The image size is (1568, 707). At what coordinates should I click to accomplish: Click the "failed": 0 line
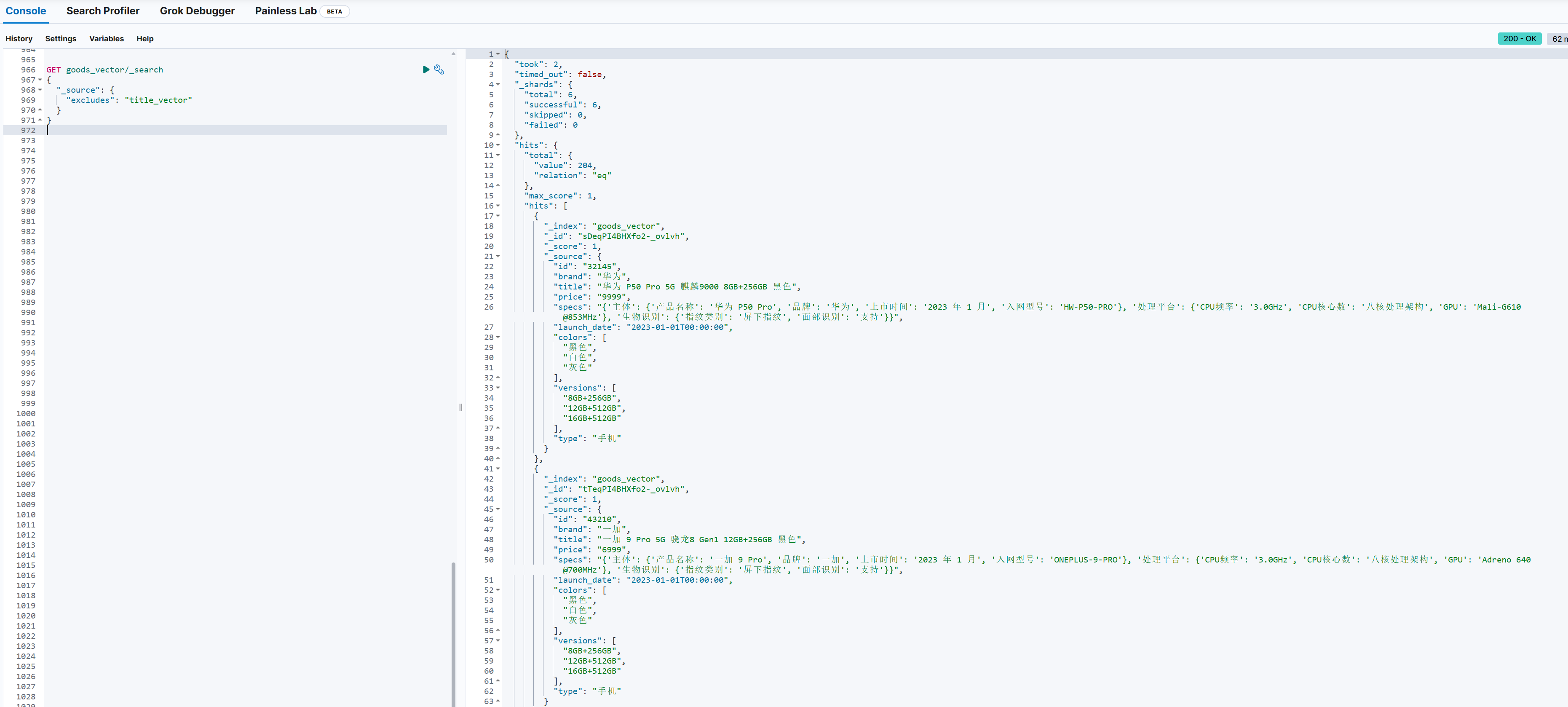tap(551, 125)
